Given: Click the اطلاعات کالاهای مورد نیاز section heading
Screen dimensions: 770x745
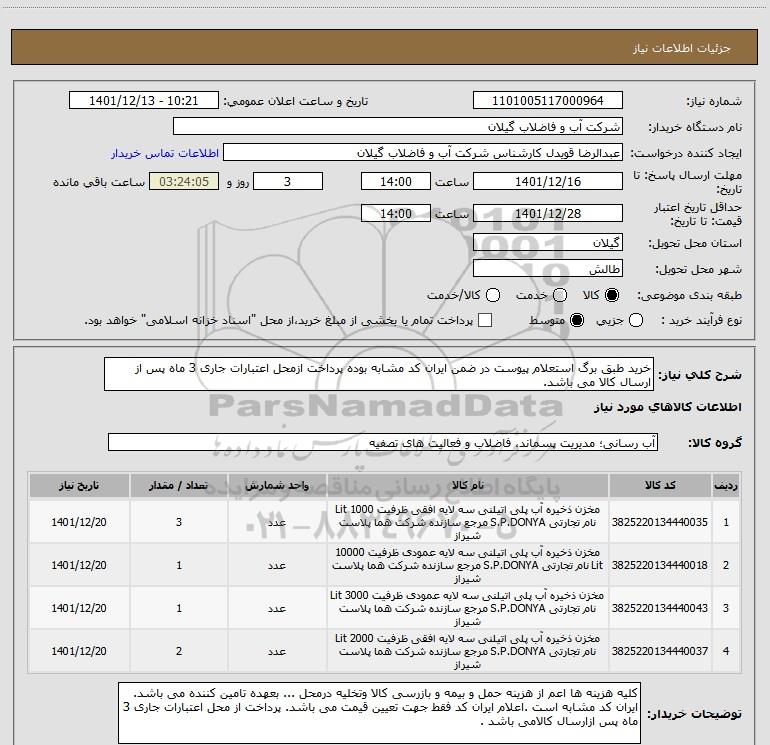Looking at the screenshot, I should coord(668,407).
